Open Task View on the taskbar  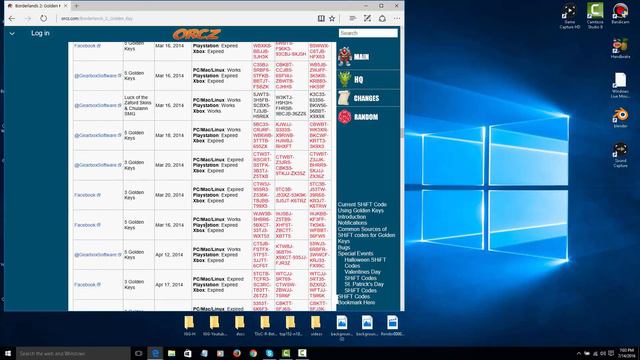coord(138,353)
